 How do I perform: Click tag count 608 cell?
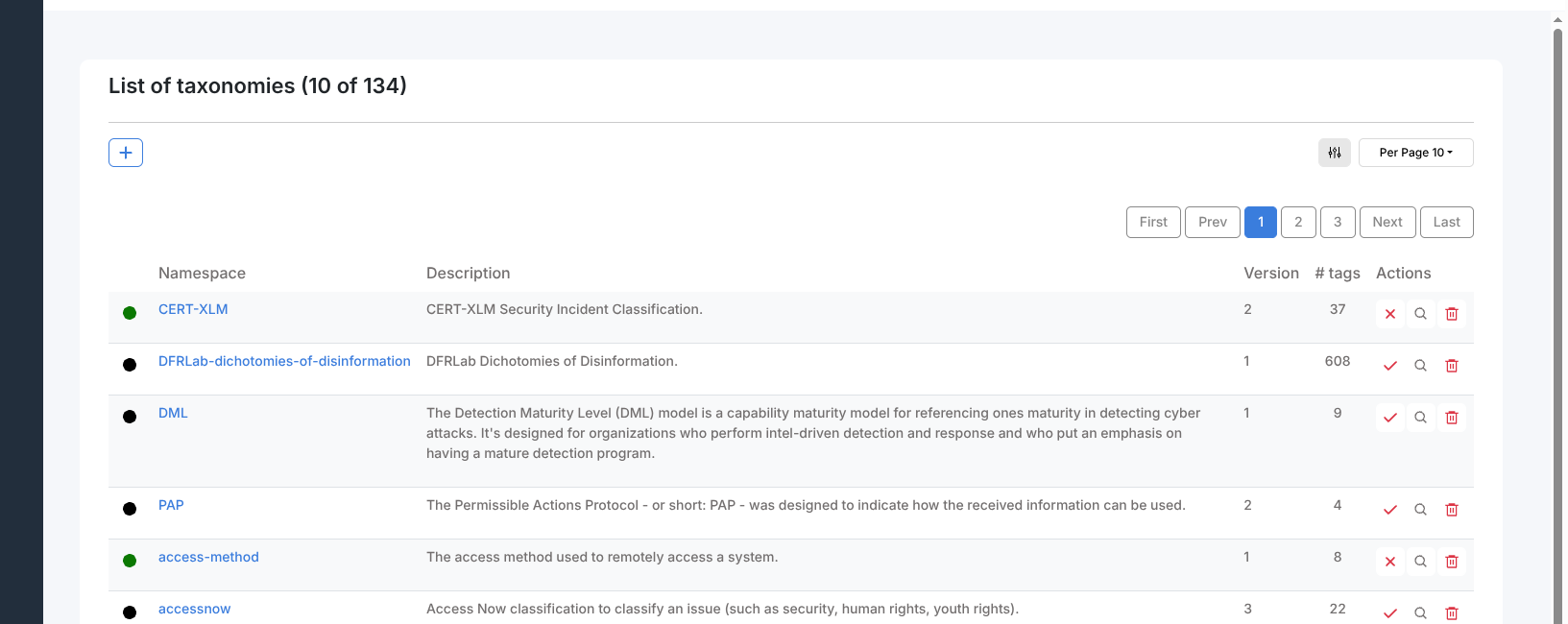click(1338, 361)
